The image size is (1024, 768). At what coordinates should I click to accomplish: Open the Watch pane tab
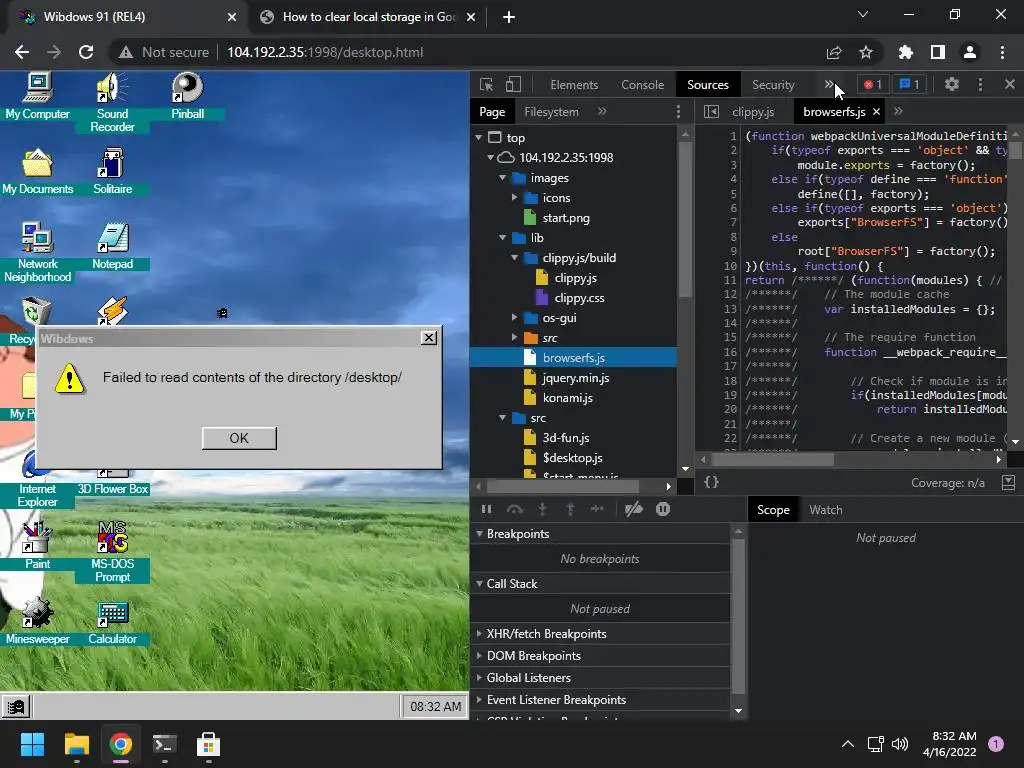(x=825, y=510)
